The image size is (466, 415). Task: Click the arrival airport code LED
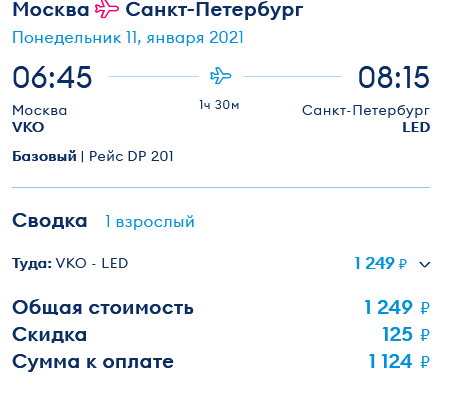tap(416, 127)
